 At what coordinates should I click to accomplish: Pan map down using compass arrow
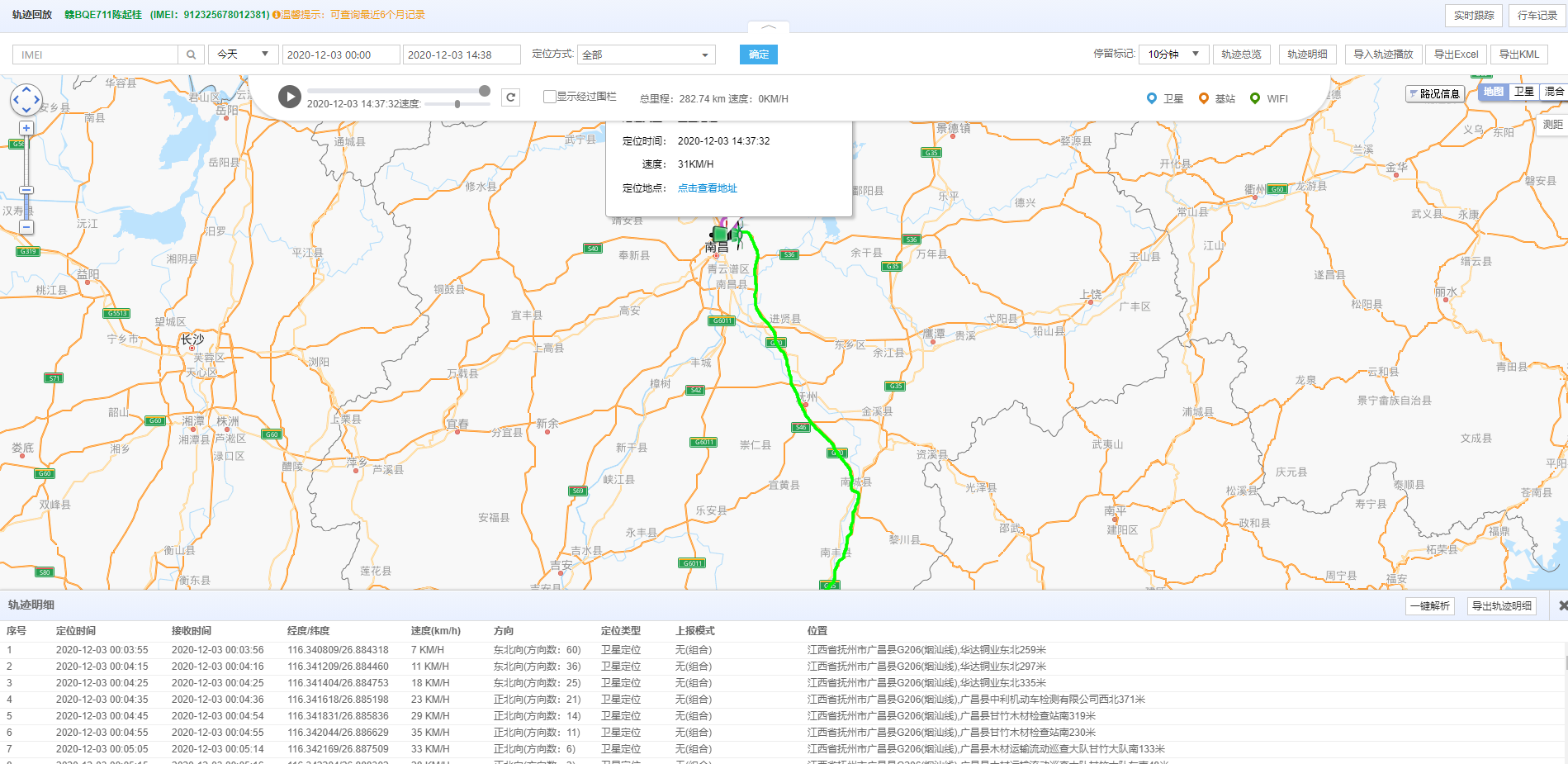26,110
